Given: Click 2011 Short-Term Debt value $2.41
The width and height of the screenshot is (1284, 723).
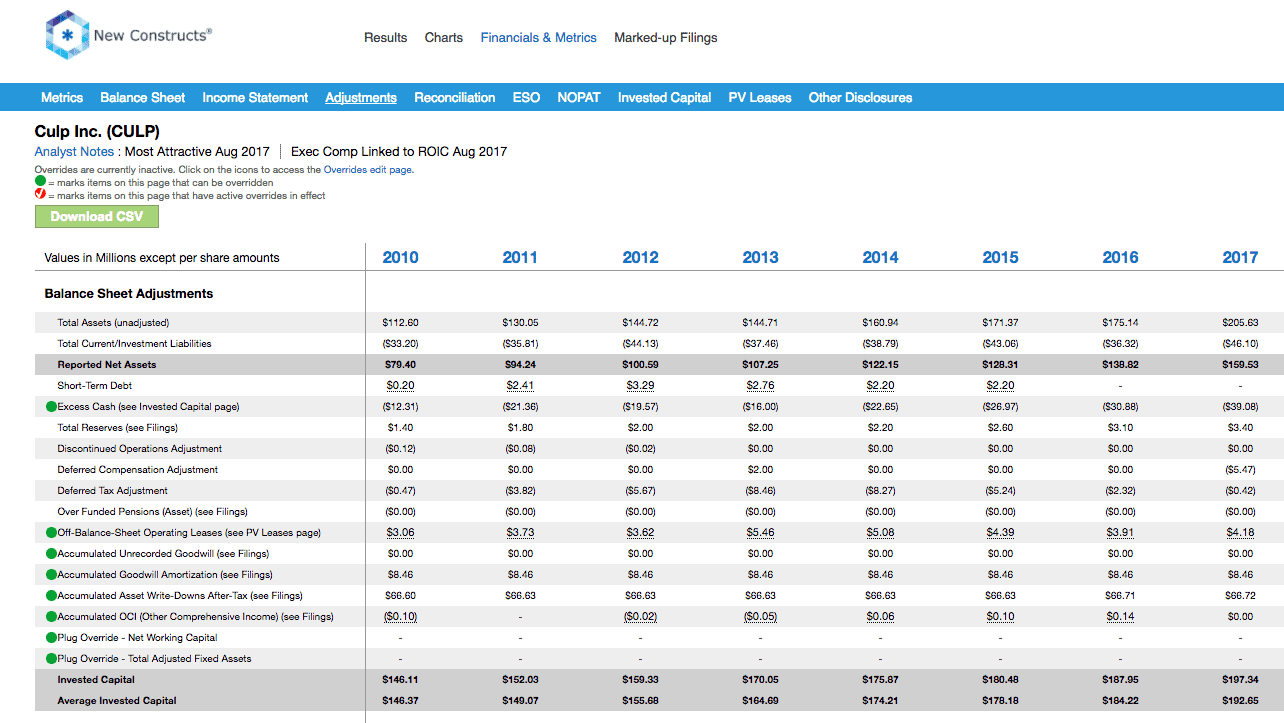Looking at the screenshot, I should tap(520, 386).
